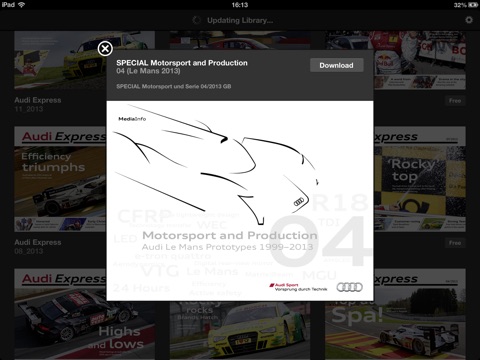Tap the Updating Library spinner icon
The width and height of the screenshot is (480, 360).
tap(196, 20)
